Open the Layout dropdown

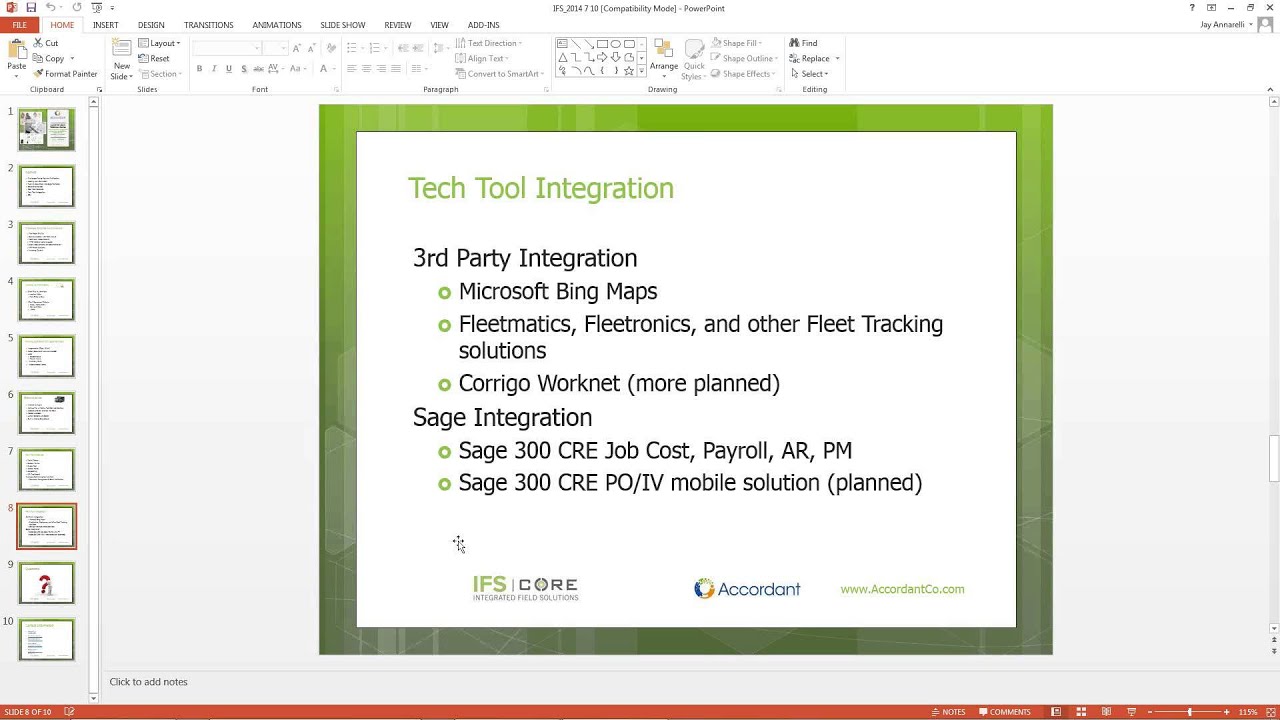click(x=159, y=43)
